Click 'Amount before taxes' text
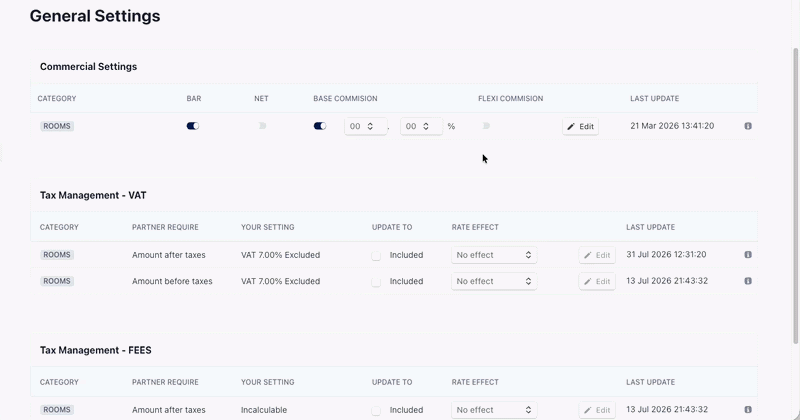Viewport: 800px width, 420px height. coord(172,281)
